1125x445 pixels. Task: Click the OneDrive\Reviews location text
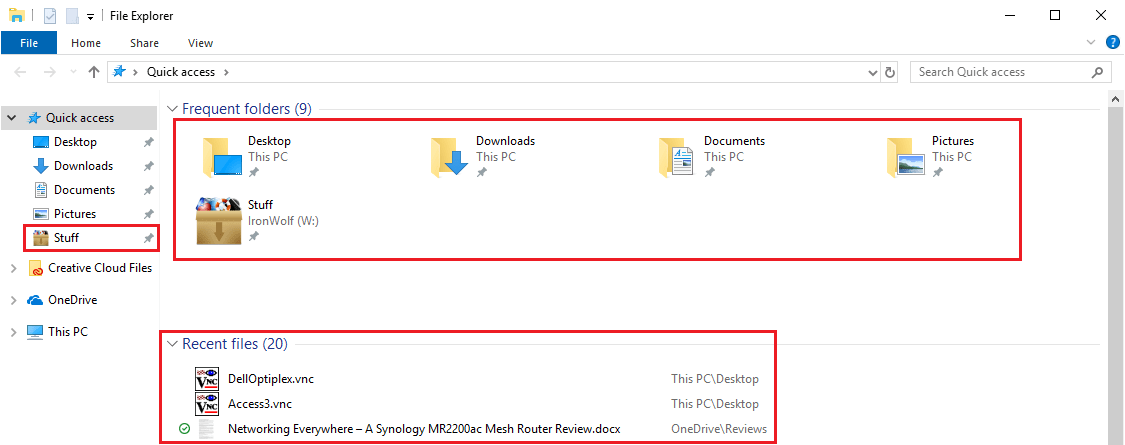[719, 429]
